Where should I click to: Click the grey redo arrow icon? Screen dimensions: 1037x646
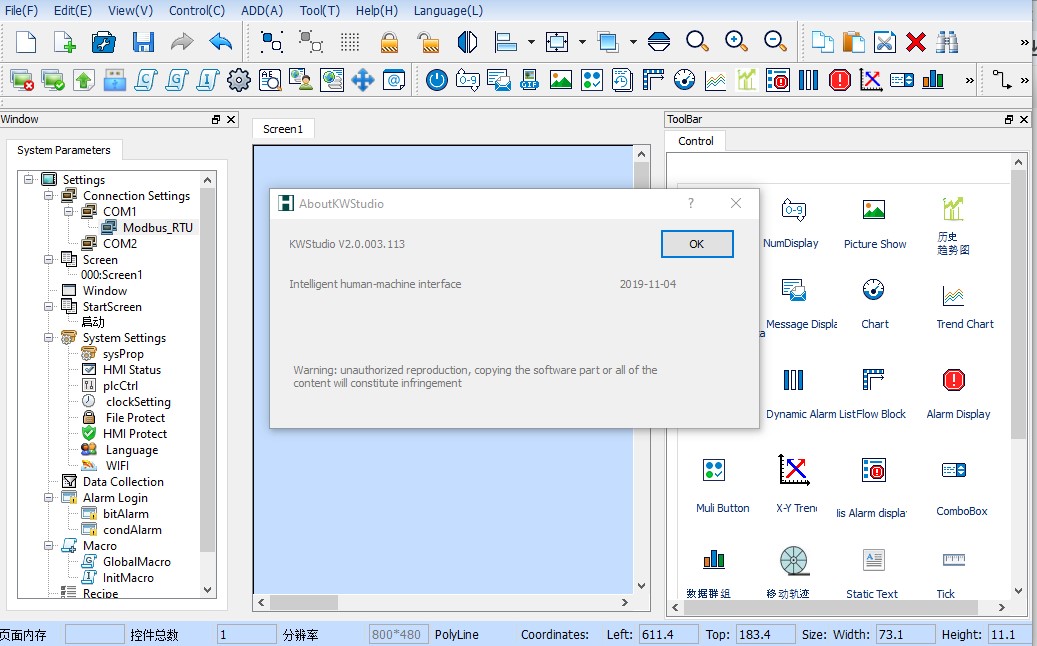click(182, 42)
